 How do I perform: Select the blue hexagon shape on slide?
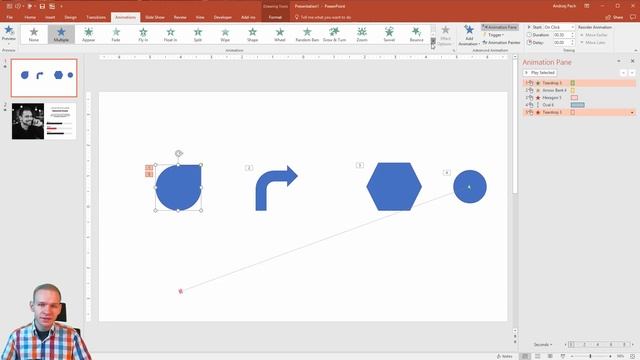tap(394, 187)
